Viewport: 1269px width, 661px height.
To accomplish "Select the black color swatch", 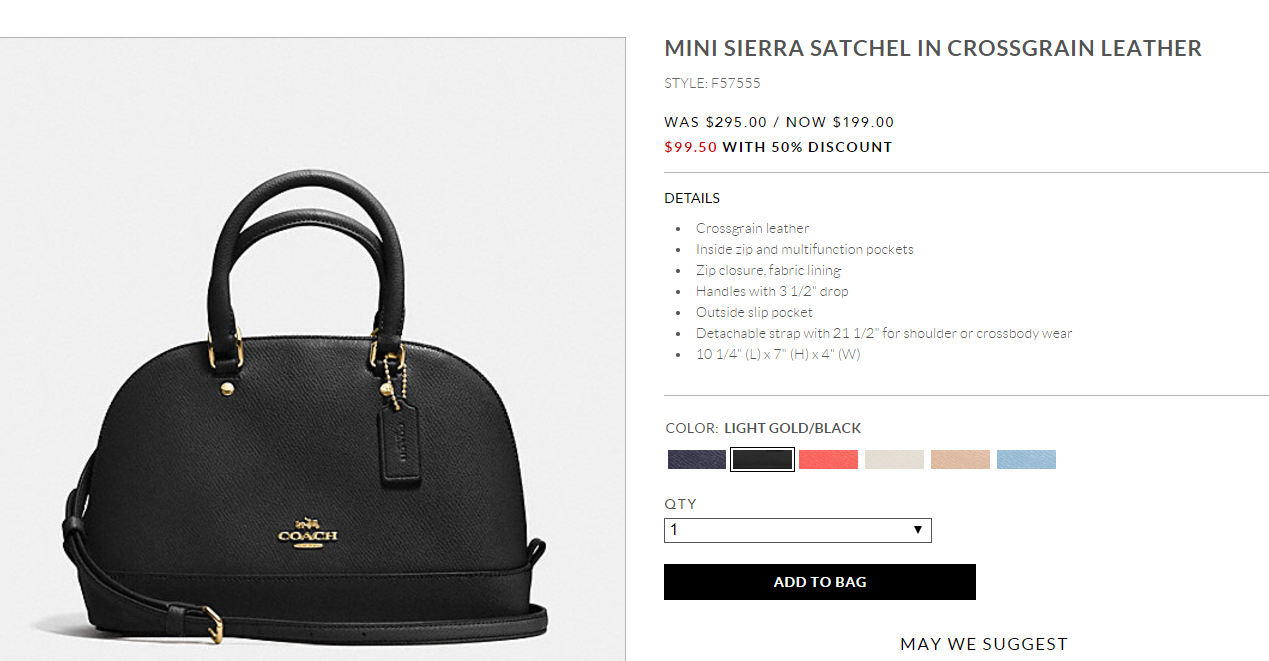I will pos(762,459).
